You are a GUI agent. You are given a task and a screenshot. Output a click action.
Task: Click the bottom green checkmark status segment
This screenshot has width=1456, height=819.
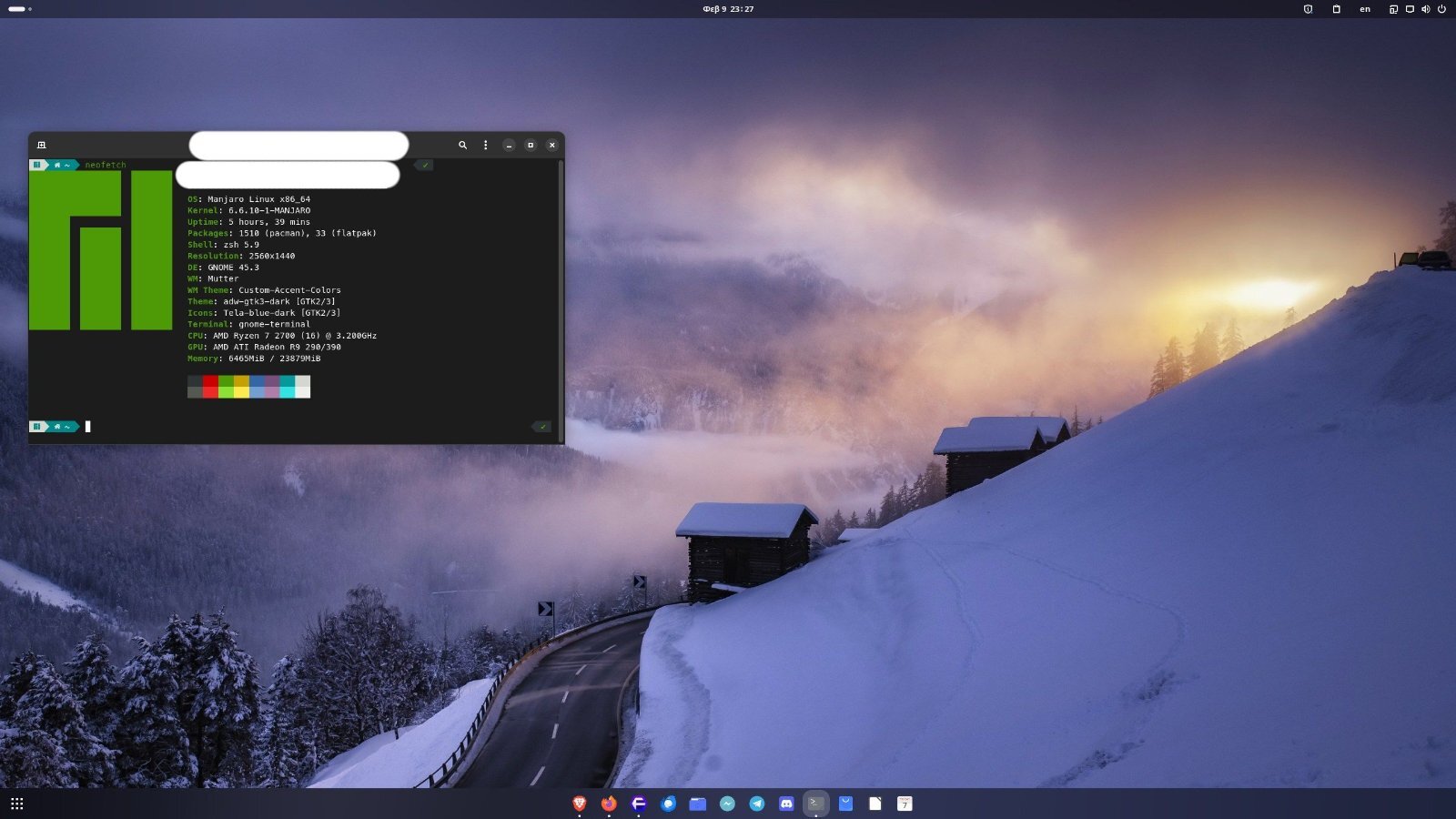pos(542,426)
